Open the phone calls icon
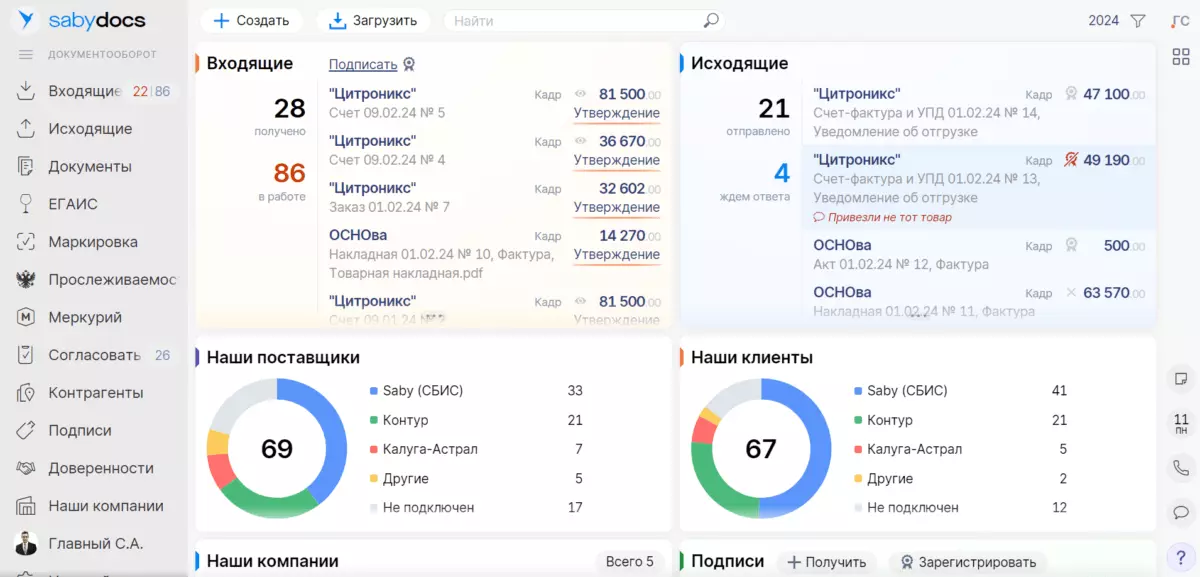The height and width of the screenshot is (577, 1200). [1181, 468]
